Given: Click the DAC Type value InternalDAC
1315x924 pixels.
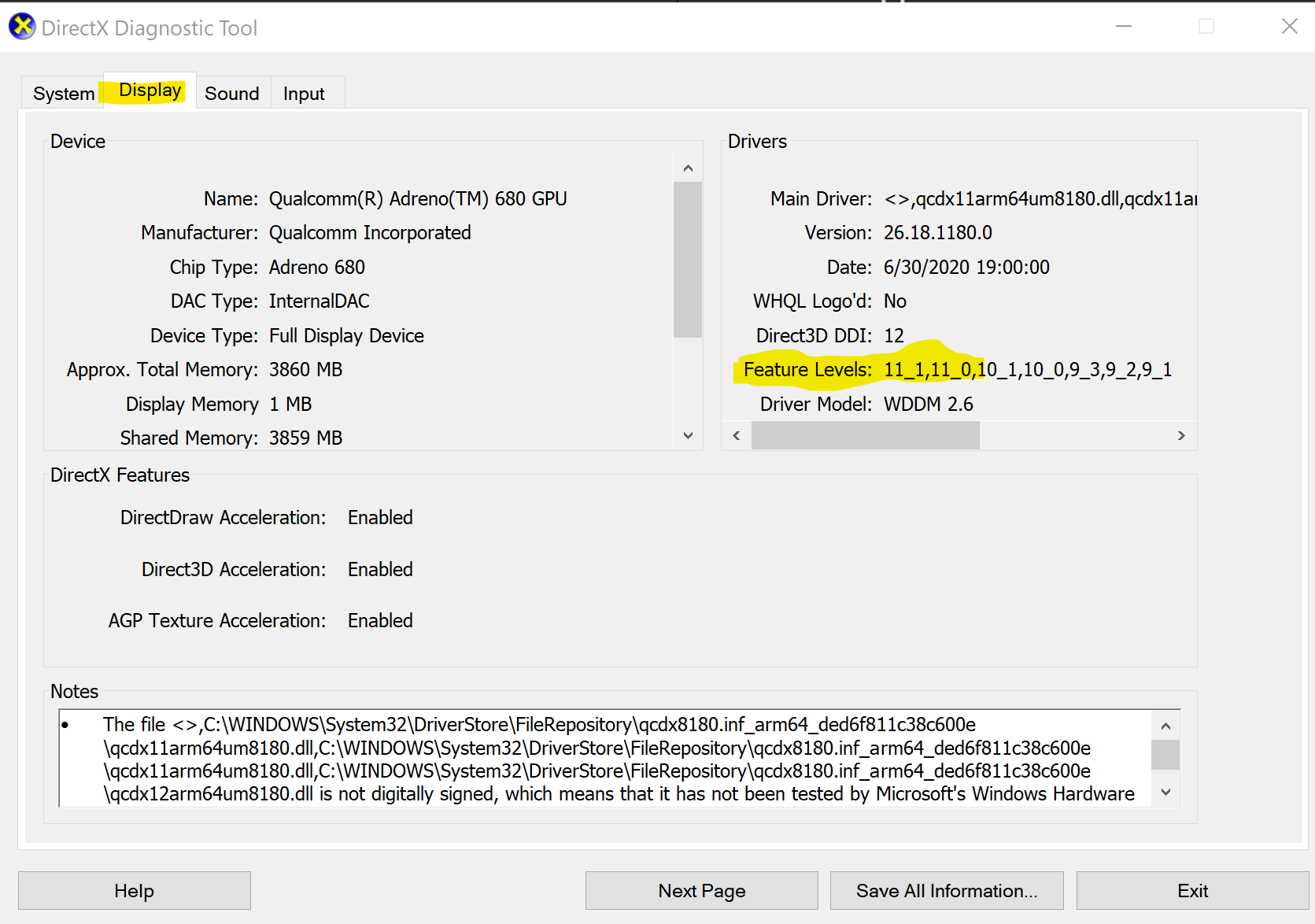Looking at the screenshot, I should pyautogui.click(x=320, y=301).
